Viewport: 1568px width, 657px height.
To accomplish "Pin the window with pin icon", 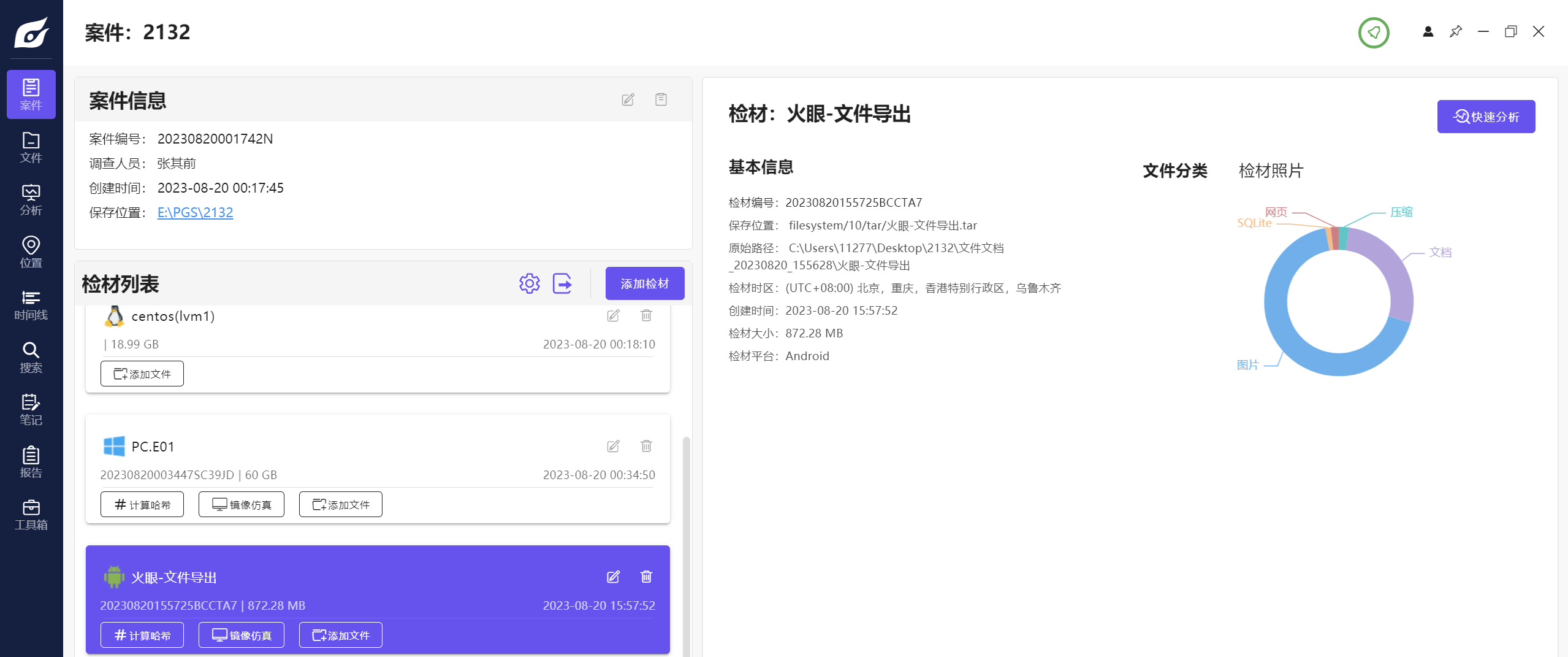I will (x=1456, y=31).
